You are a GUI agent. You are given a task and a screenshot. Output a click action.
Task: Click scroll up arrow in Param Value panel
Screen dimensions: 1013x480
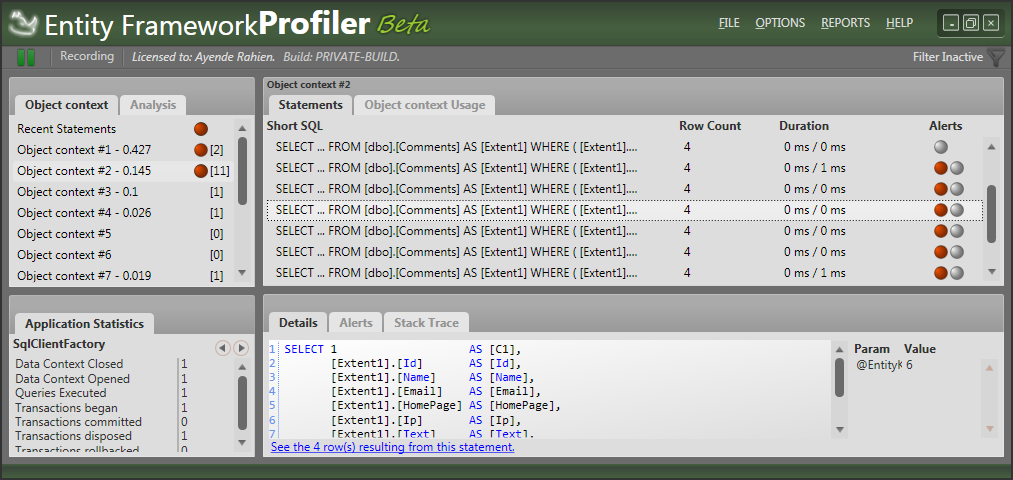point(988,368)
